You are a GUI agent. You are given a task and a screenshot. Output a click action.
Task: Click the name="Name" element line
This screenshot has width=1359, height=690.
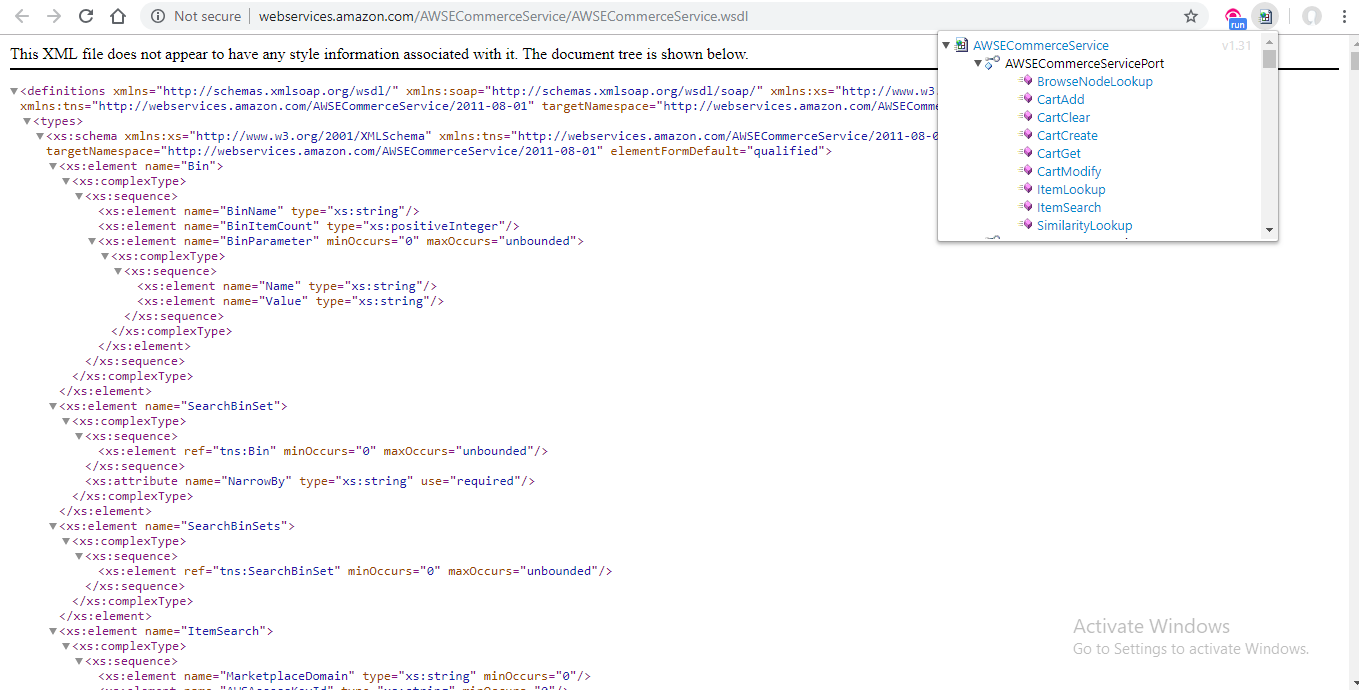click(x=287, y=286)
